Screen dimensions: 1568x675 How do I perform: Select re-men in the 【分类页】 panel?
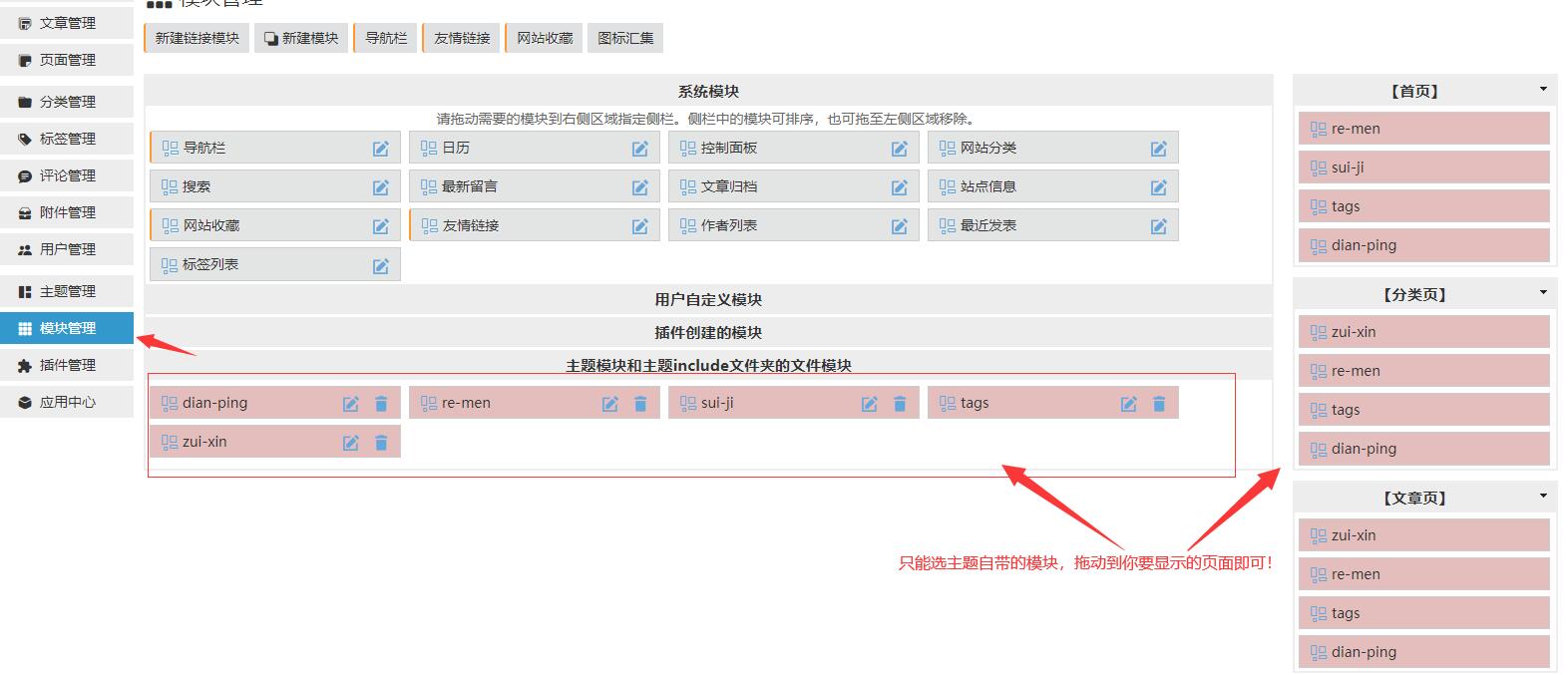point(1424,371)
